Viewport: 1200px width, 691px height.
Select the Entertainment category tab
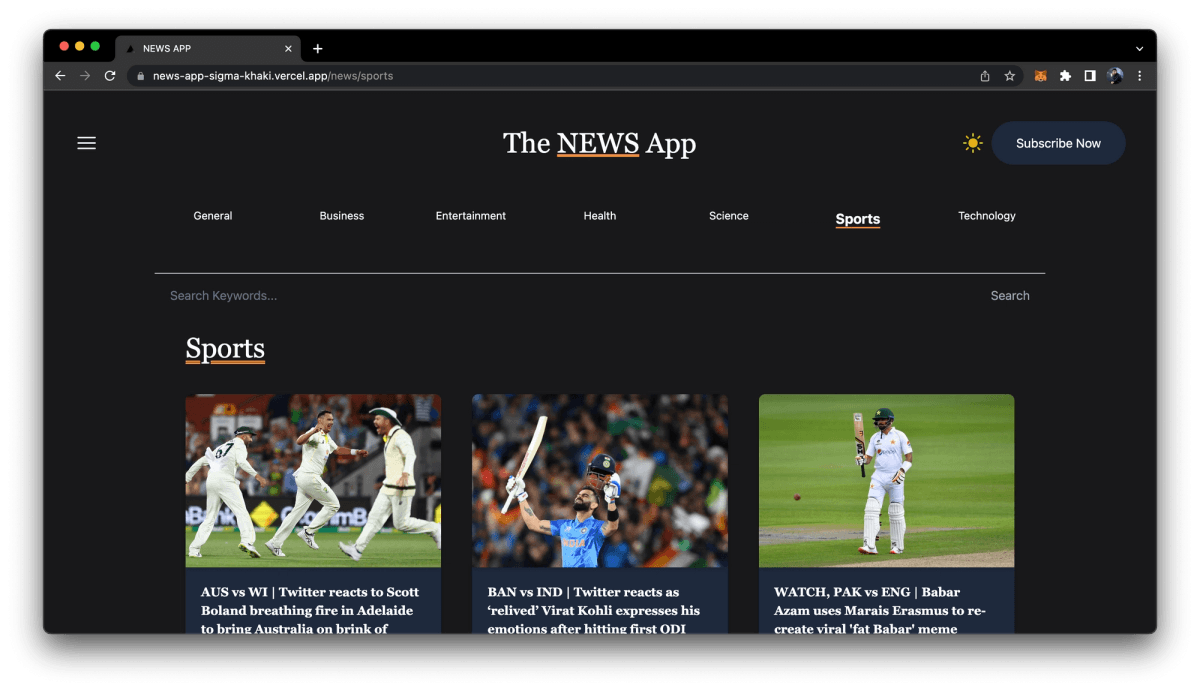(x=470, y=215)
